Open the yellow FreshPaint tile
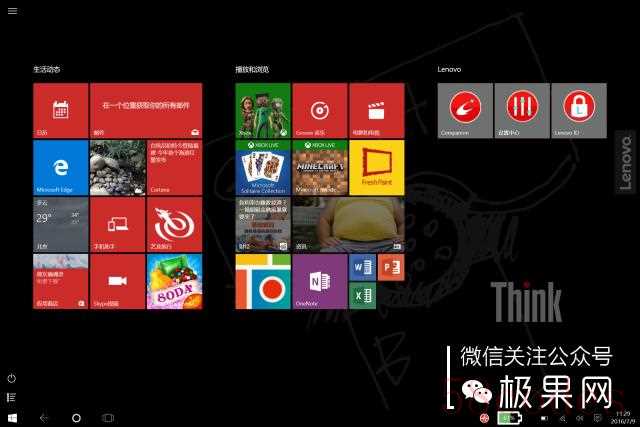This screenshot has height=427, width=640. click(377, 167)
